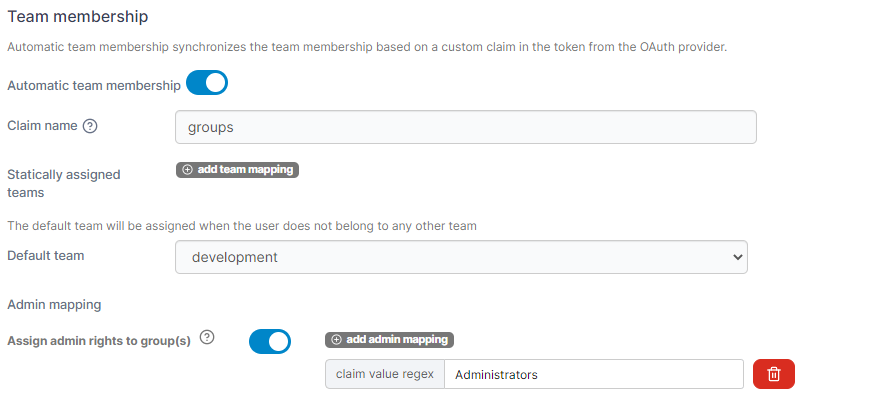Click the Assign admin rights to group(s) label
This screenshot has height=399, width=896.
(x=99, y=341)
